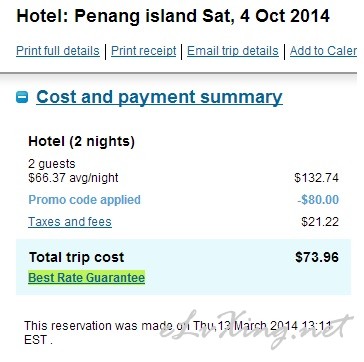Click the $66.37 avg/night rate text
Screen dimensions: 364x362
pos(73,178)
